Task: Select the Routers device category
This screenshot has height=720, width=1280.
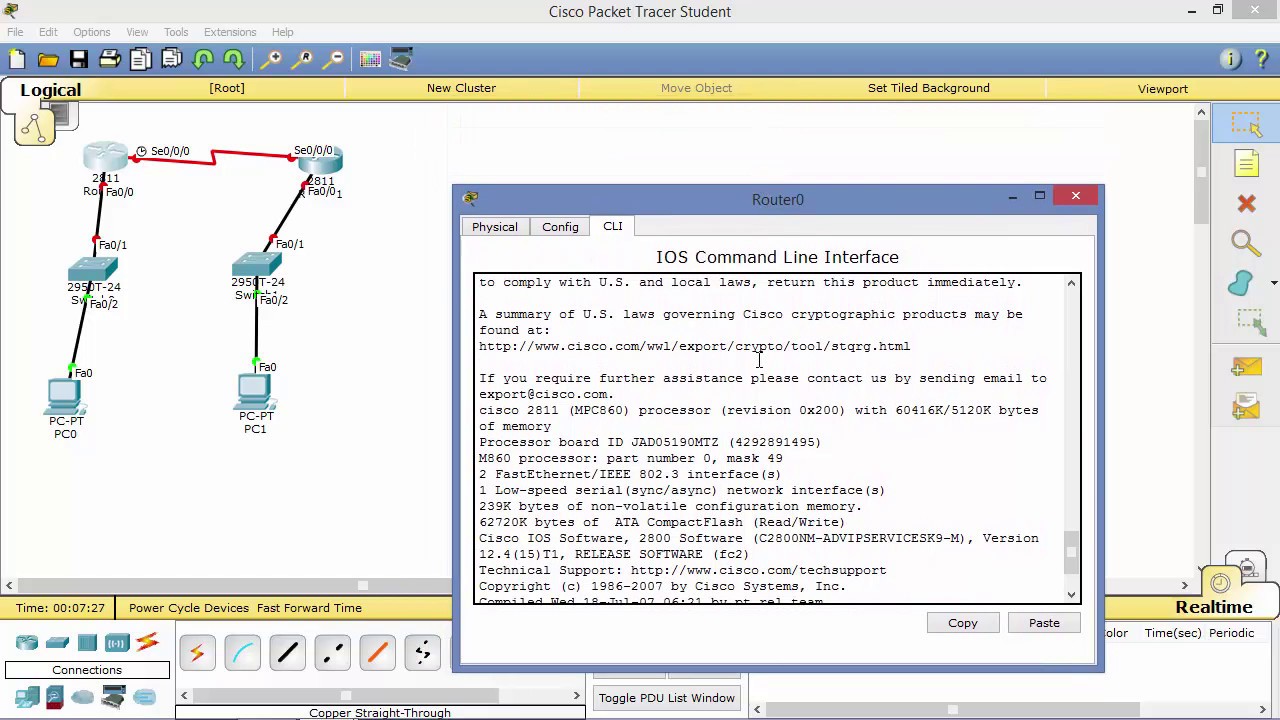Action: 27,642
